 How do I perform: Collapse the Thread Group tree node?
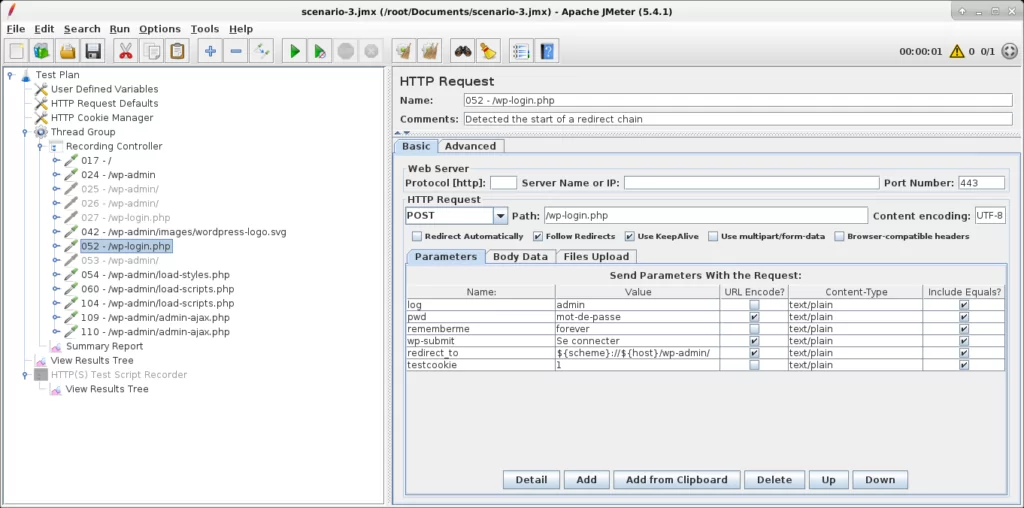tap(26, 132)
